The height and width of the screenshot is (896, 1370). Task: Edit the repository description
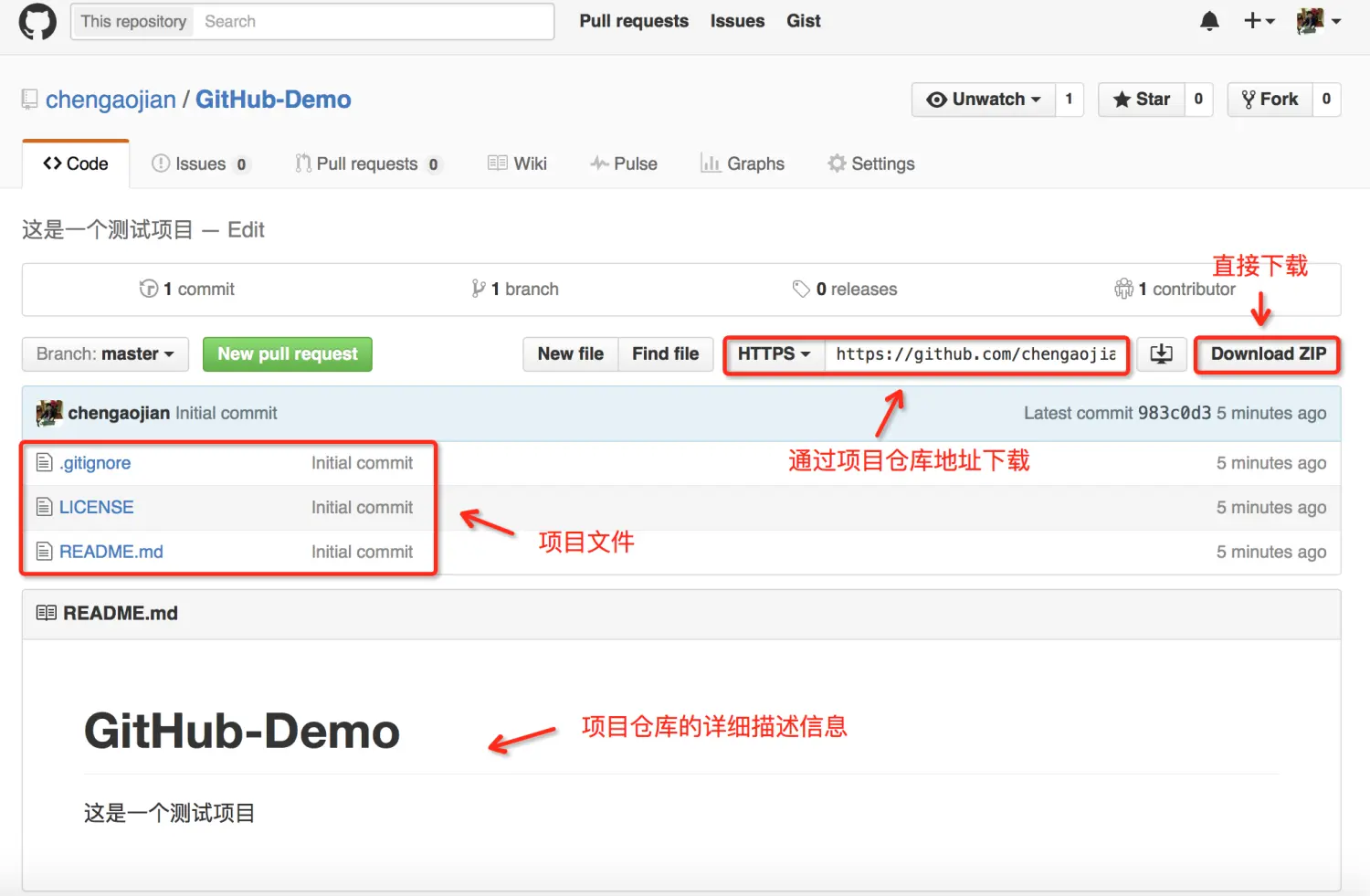tap(246, 230)
